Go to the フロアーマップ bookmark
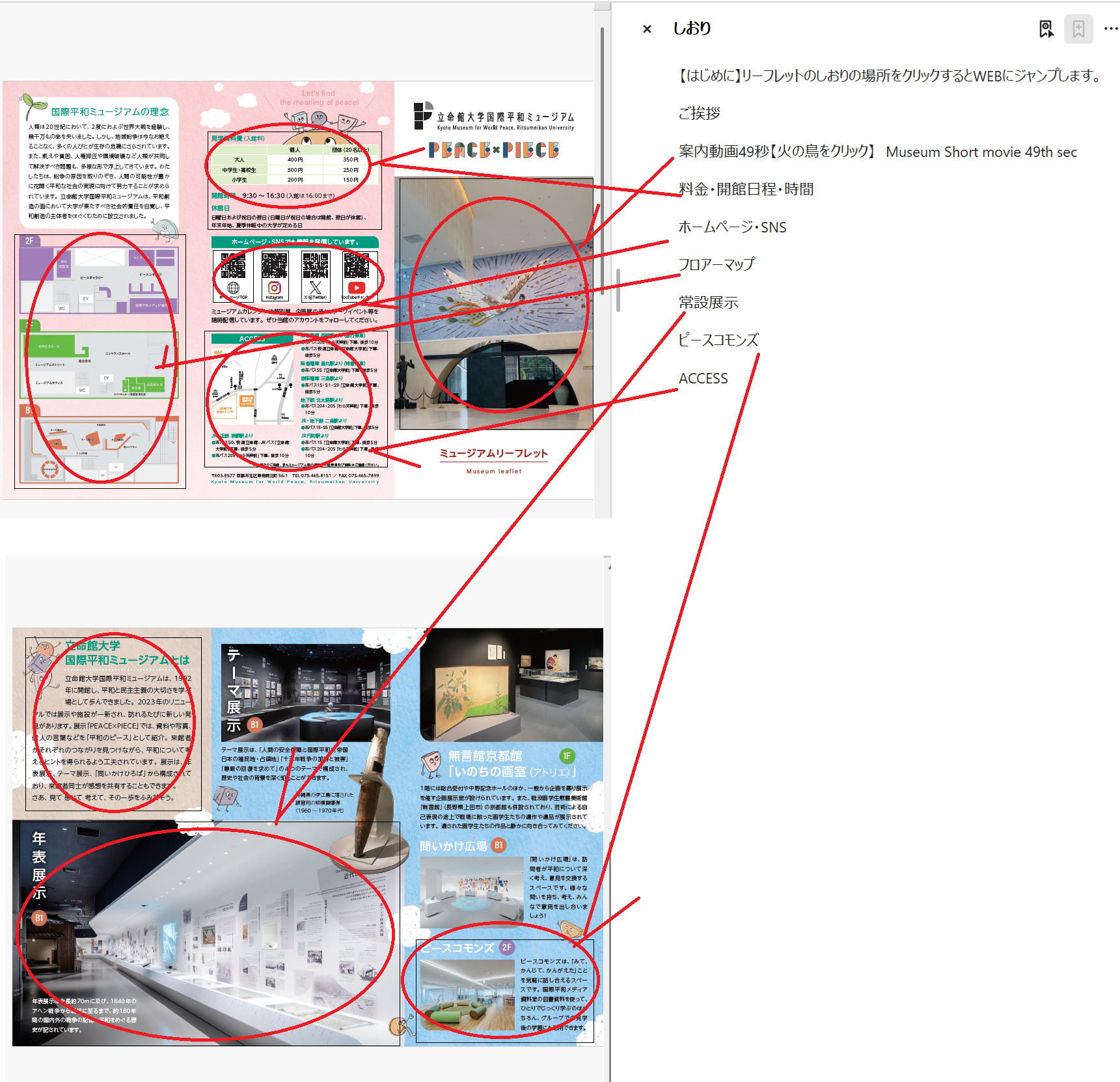Viewport: 1120px width, 1082px height. (716, 264)
